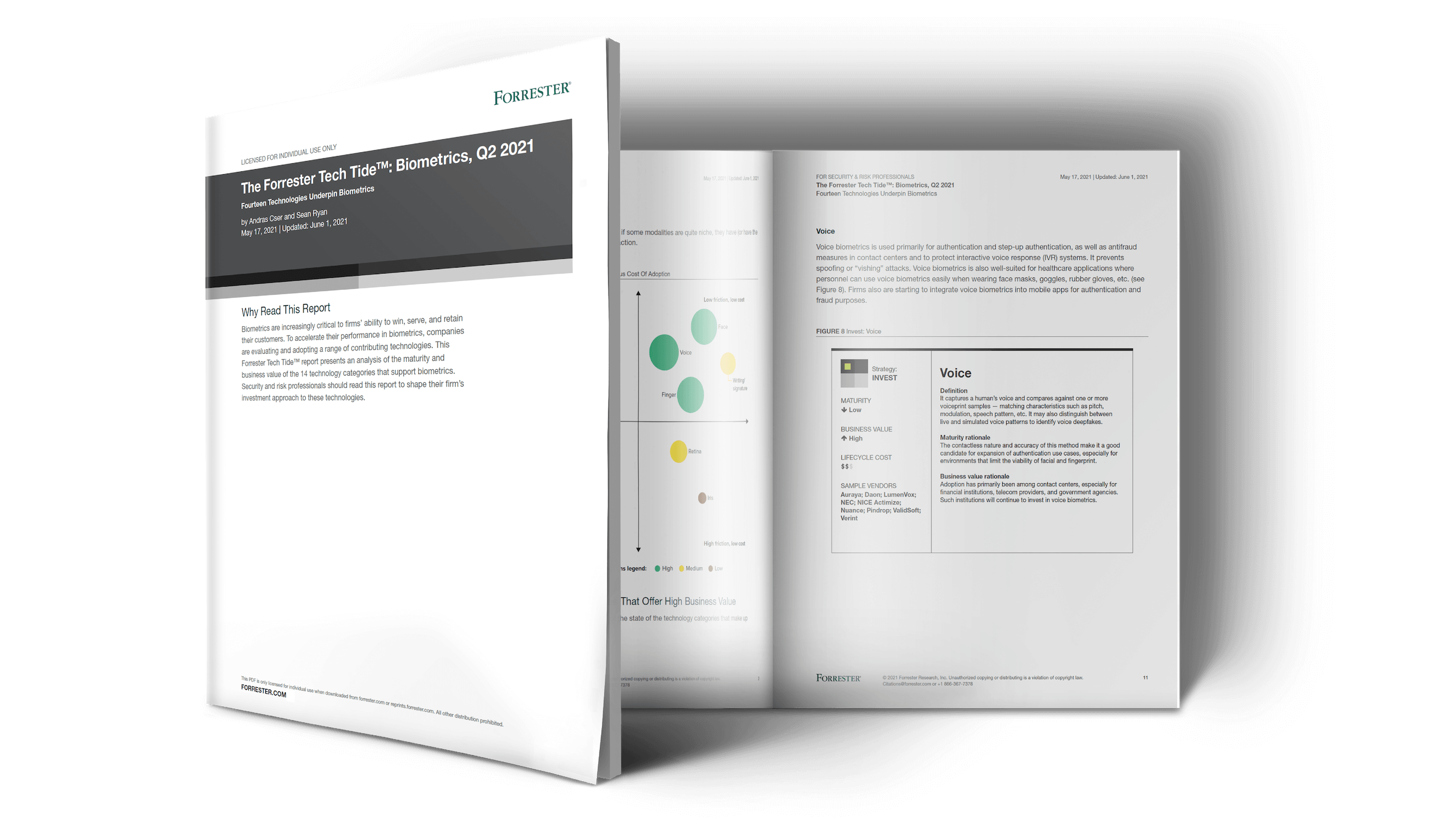1456x819 pixels.
Task: Click the '$$' lifecycle cost value
Action: (846, 467)
